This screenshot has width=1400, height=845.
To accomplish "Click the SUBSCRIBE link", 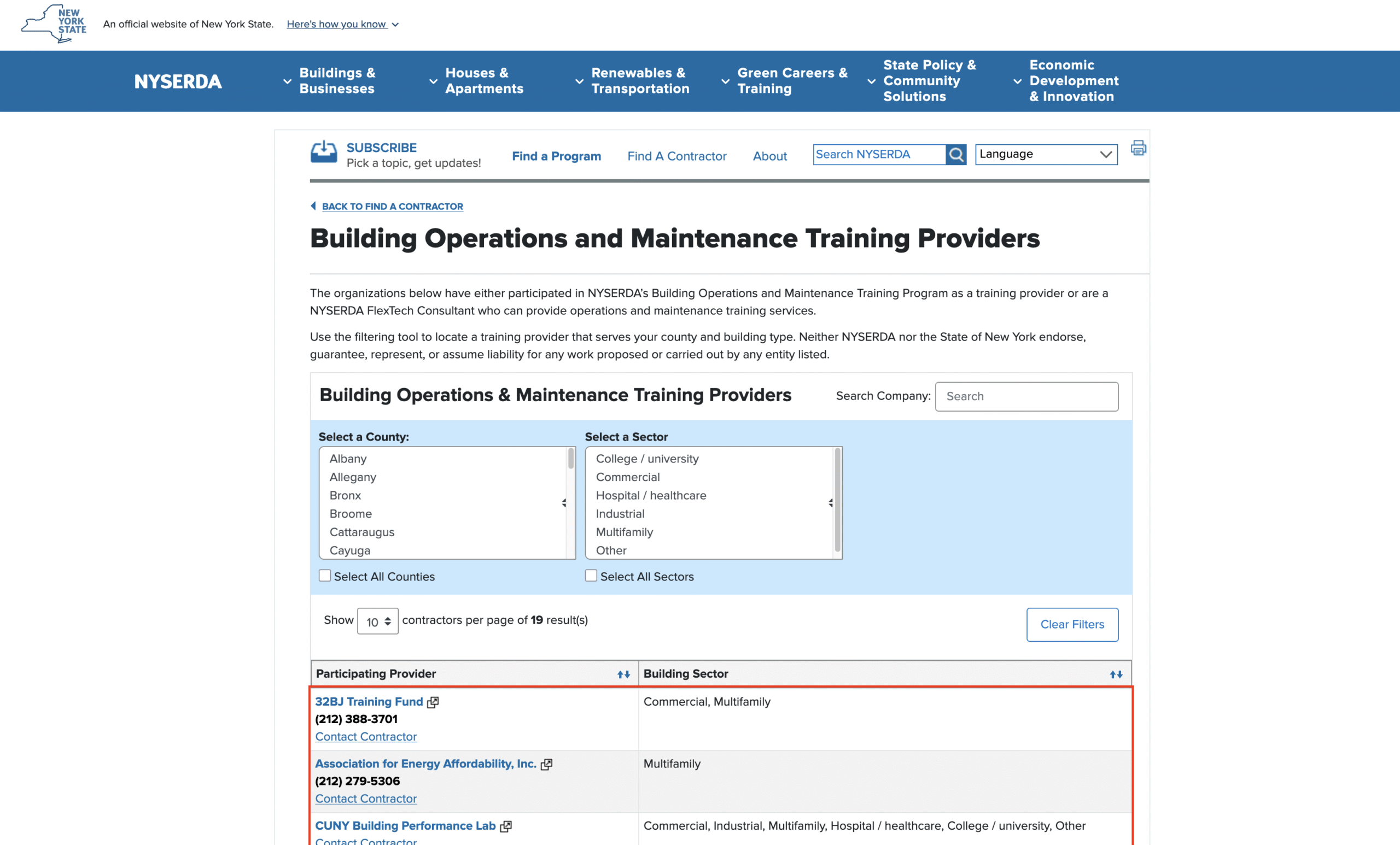I will tap(381, 148).
